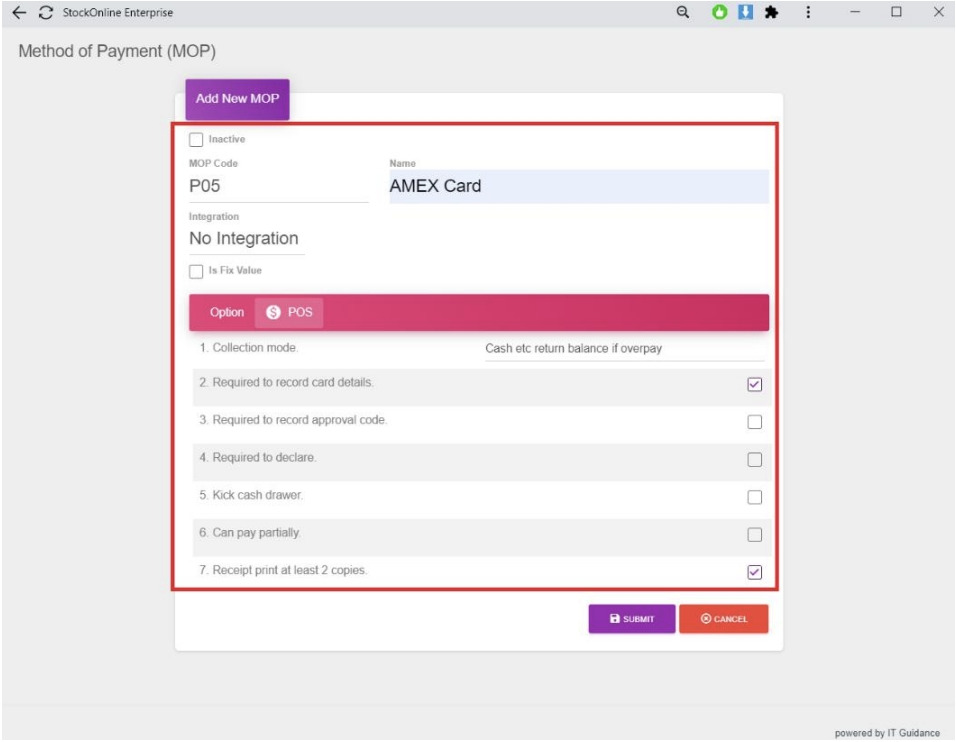Click the refresh icon beside StockOnline Enterprise
The height and width of the screenshot is (742, 956).
pos(44,13)
